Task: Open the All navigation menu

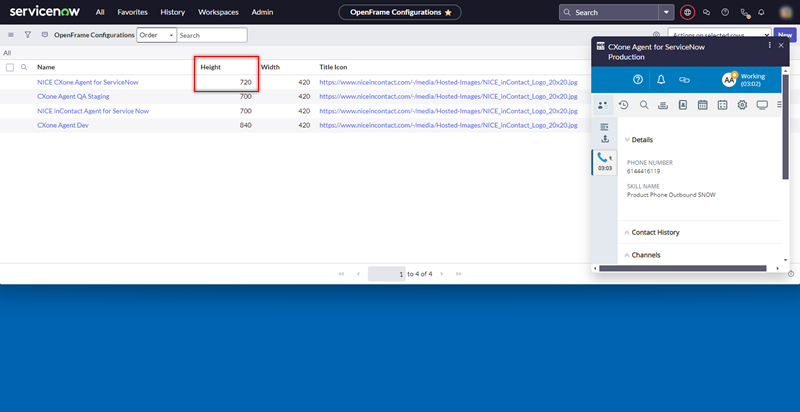Action: (x=100, y=12)
